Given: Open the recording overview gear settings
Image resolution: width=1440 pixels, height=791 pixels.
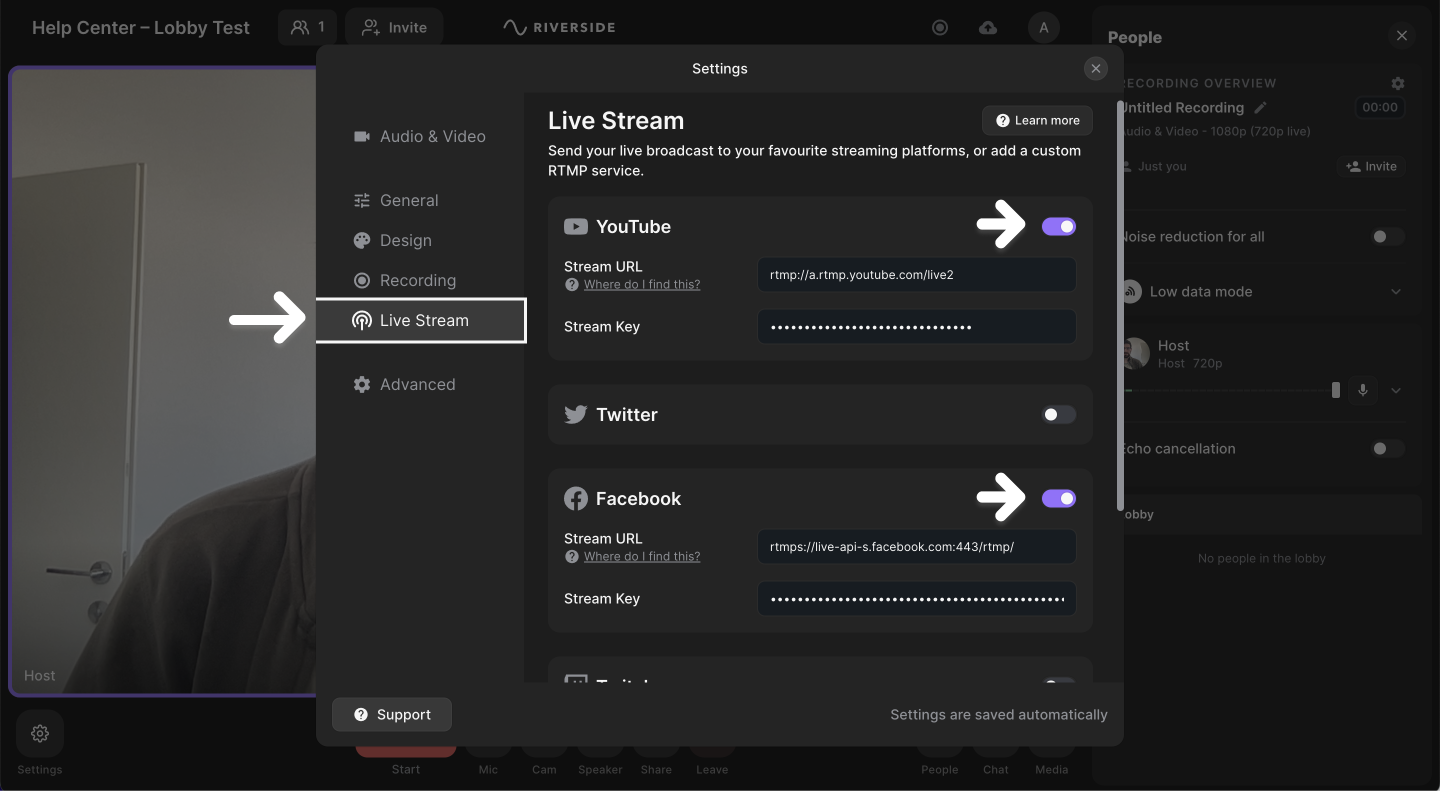Looking at the screenshot, I should point(1398,83).
